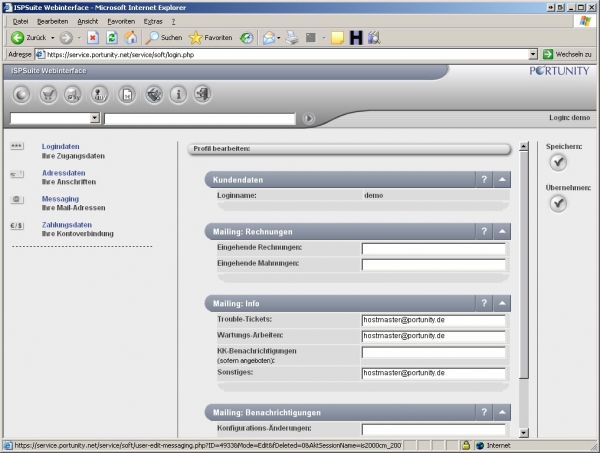Click the browser Refresh icon
The image size is (600, 453).
point(112,37)
